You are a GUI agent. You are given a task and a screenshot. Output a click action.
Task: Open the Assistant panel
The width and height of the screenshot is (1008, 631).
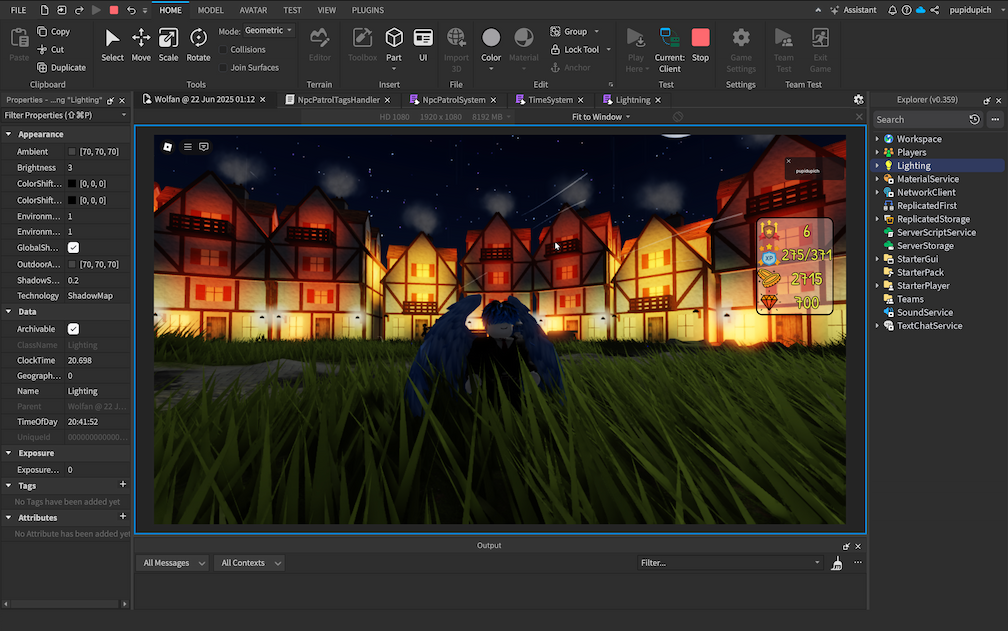[854, 10]
